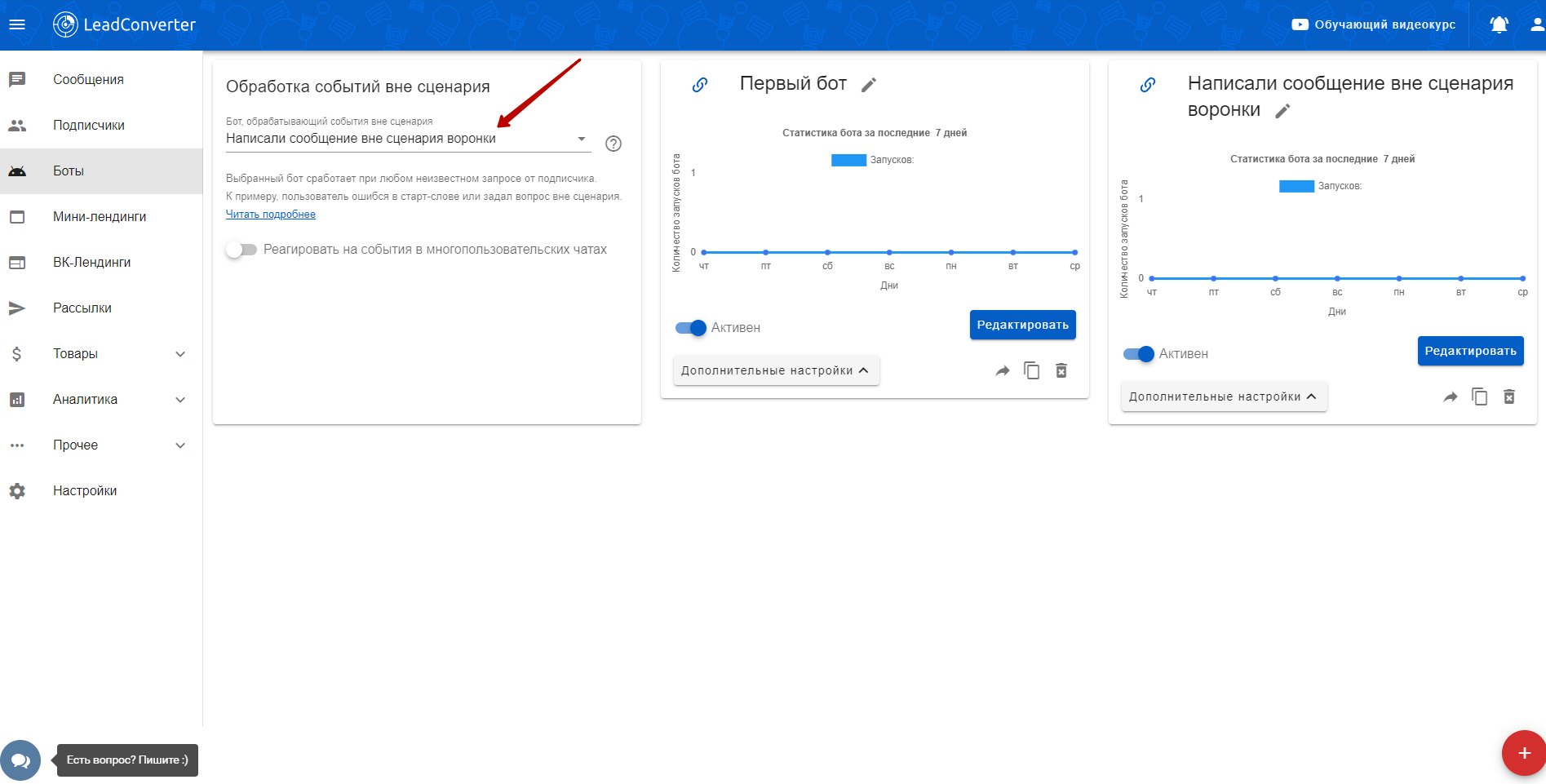The image size is (1546, 784).
Task: Copy link of Первый бот
Action: 700,85
